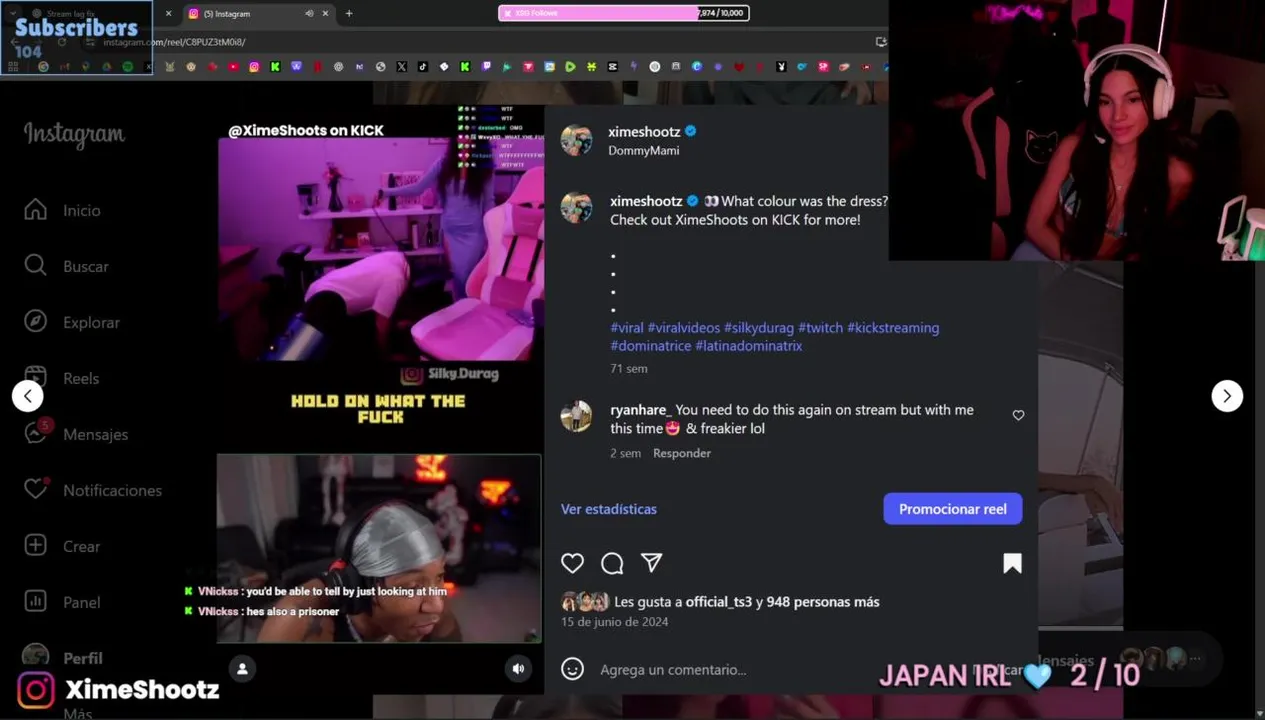
Task: Open the X bookmark in bookmarks bar
Action: tap(401, 67)
